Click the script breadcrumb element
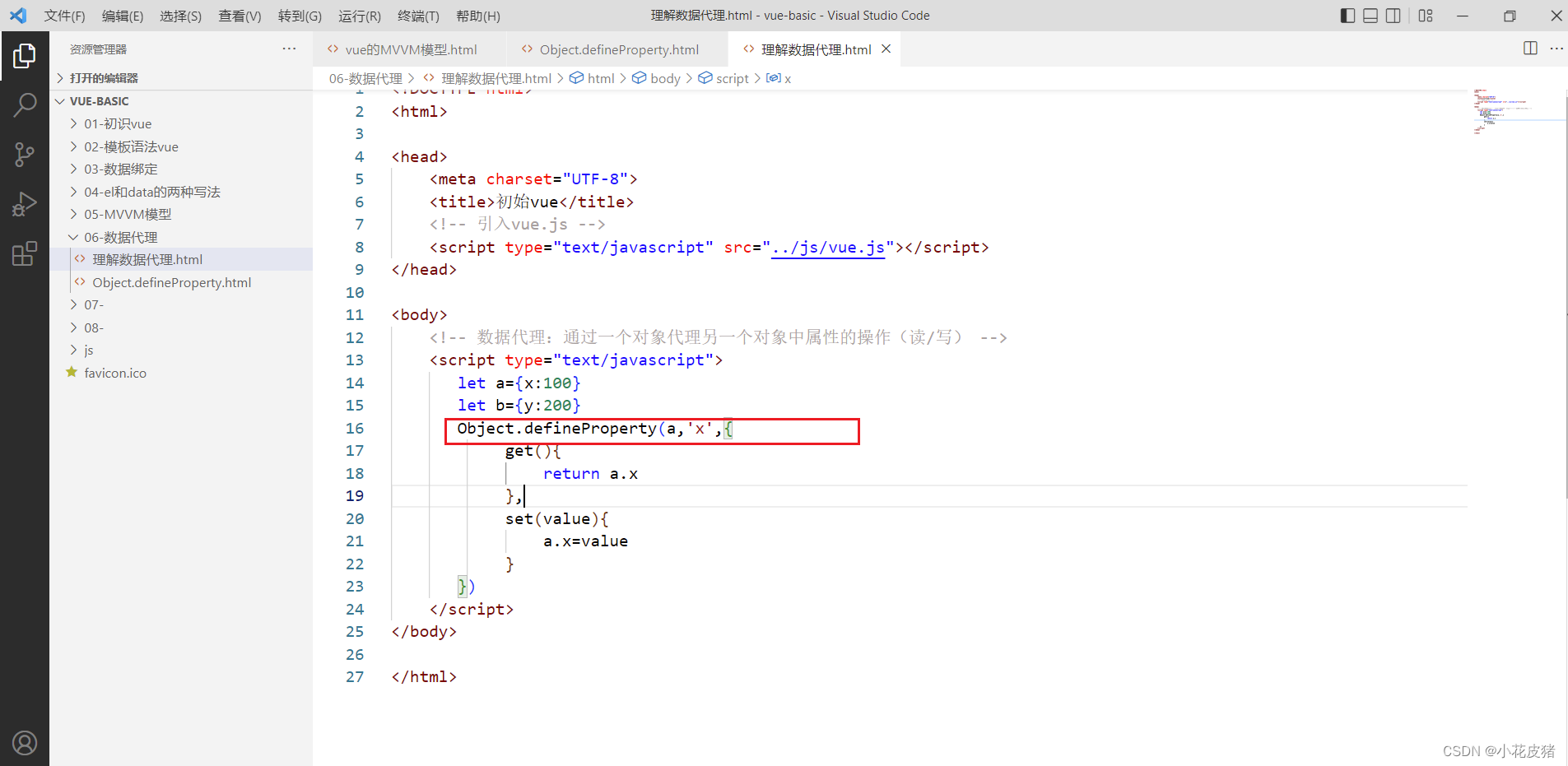This screenshot has height=766, width=1568. [x=724, y=78]
